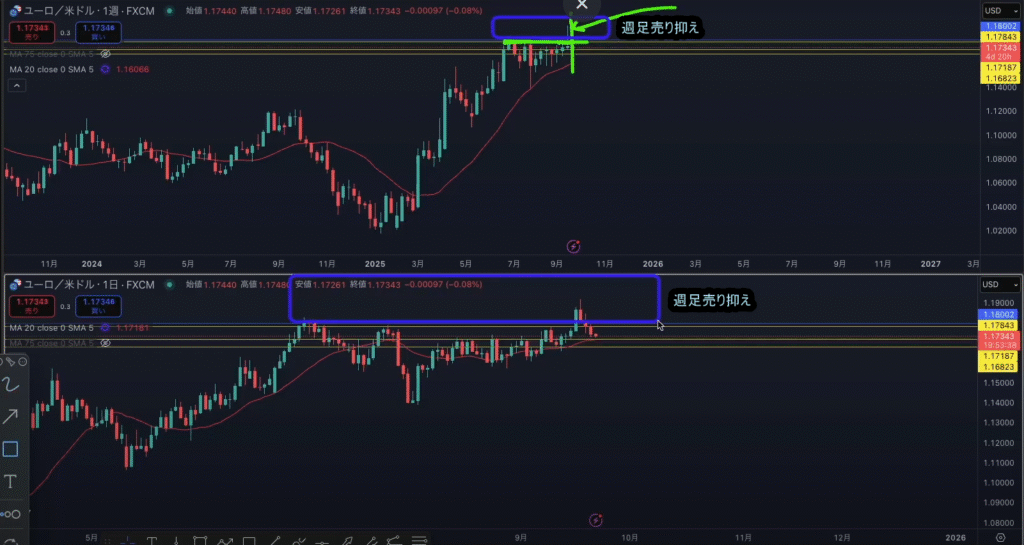The width and height of the screenshot is (1024, 545).
Task: Select the rectangle drawing tool
Action: pos(11,449)
